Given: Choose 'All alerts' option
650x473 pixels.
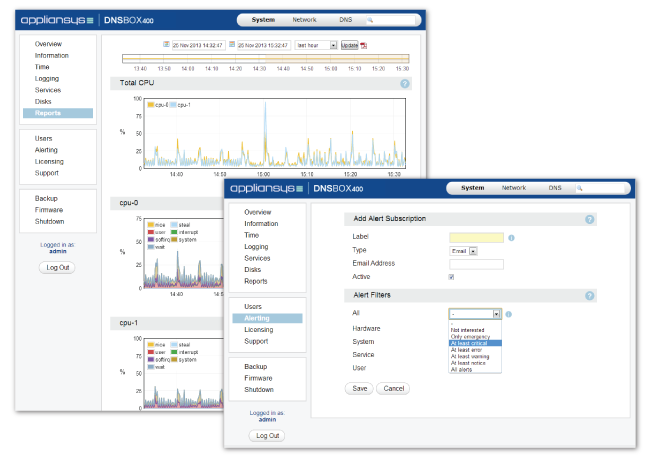Looking at the screenshot, I should 461,370.
